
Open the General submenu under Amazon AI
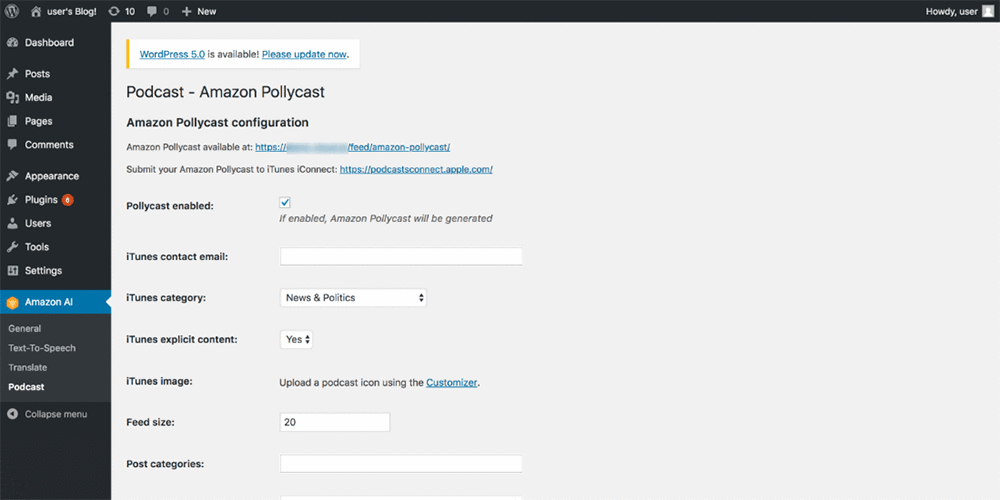(x=25, y=328)
